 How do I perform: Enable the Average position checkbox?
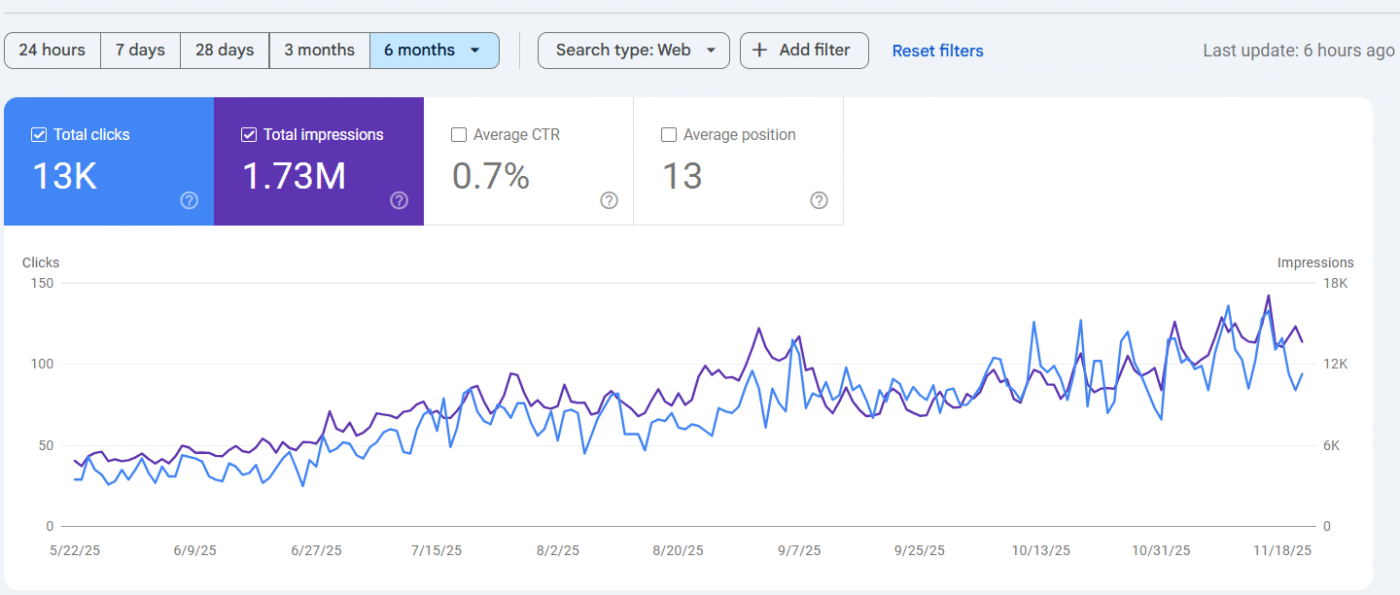[x=669, y=135]
